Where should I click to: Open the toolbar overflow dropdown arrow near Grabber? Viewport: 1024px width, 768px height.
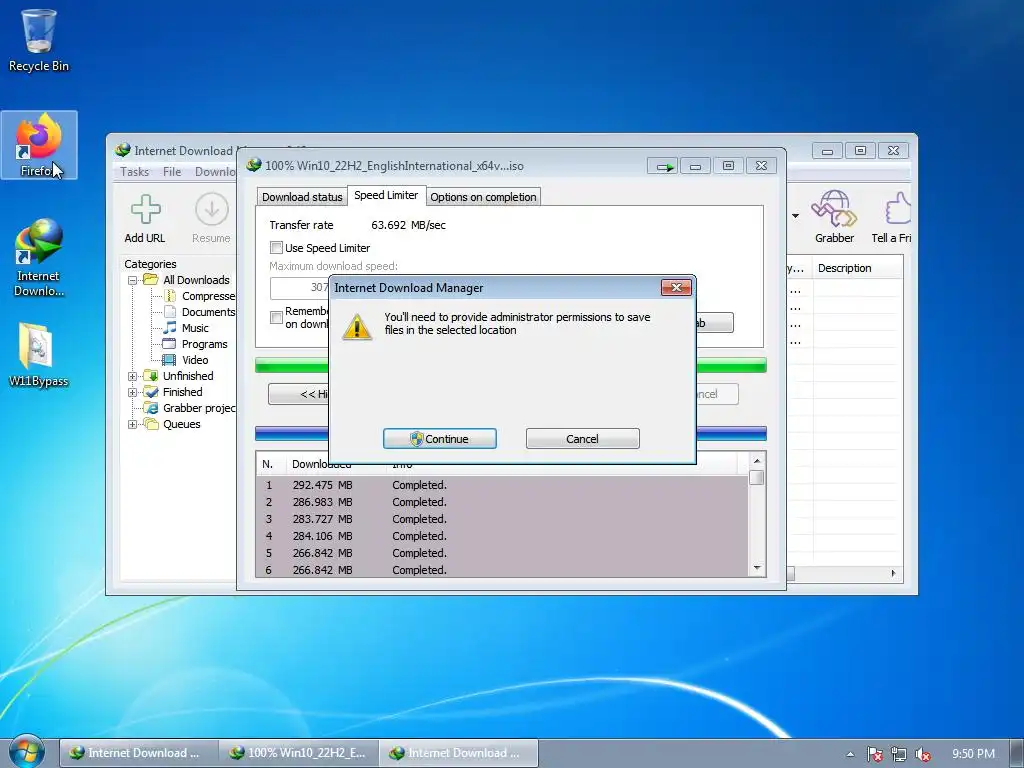[795, 216]
